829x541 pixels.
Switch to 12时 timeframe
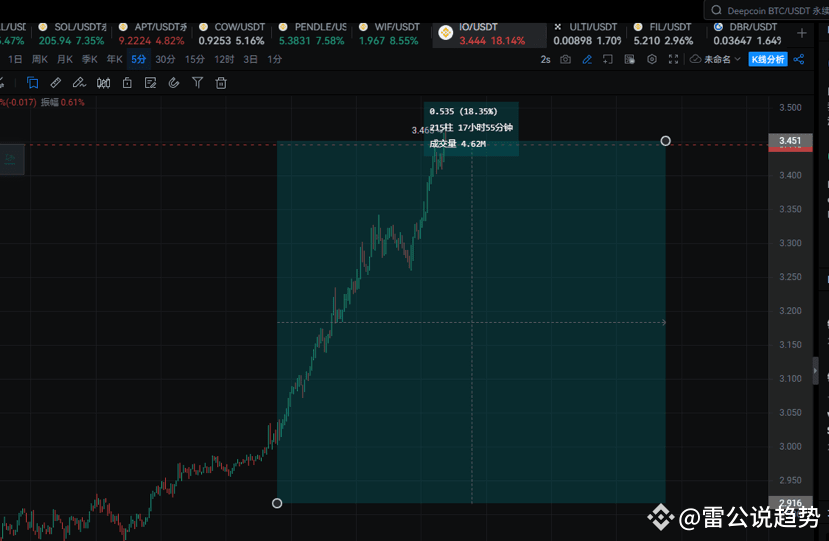(x=224, y=59)
